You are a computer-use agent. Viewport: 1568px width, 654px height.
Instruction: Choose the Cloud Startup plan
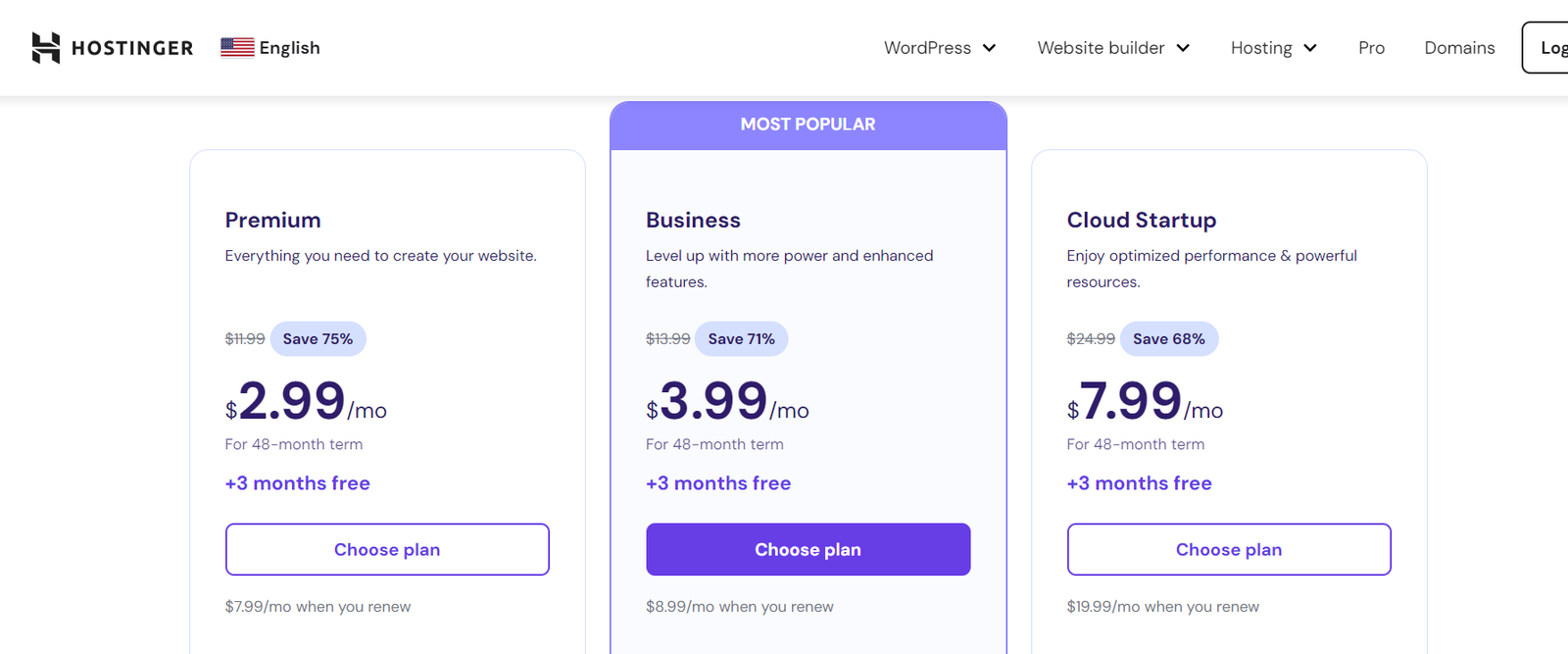click(1229, 549)
